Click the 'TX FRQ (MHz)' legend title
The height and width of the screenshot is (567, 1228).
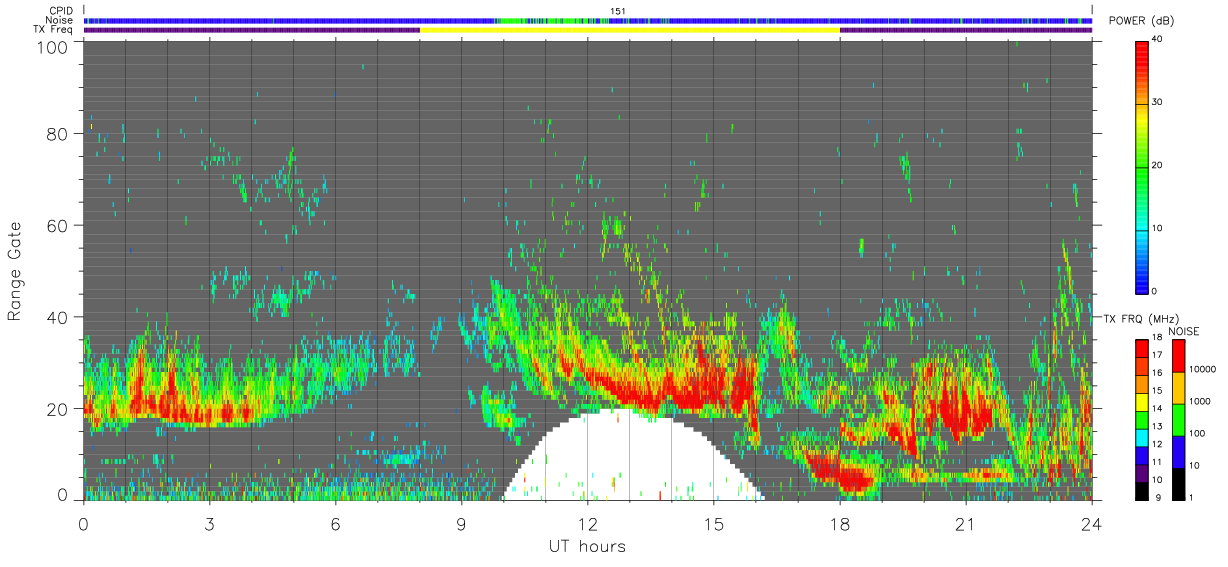(1139, 318)
